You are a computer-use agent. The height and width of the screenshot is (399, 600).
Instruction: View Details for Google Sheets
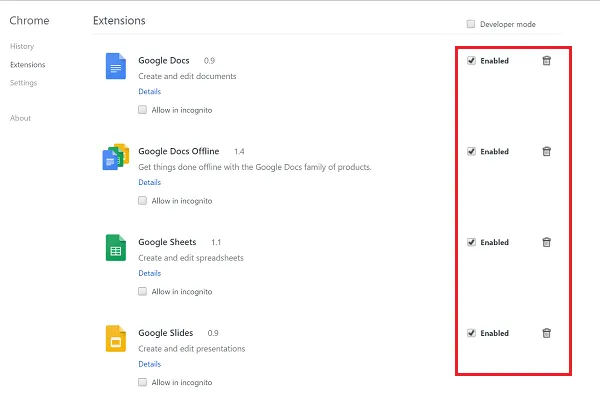150,273
